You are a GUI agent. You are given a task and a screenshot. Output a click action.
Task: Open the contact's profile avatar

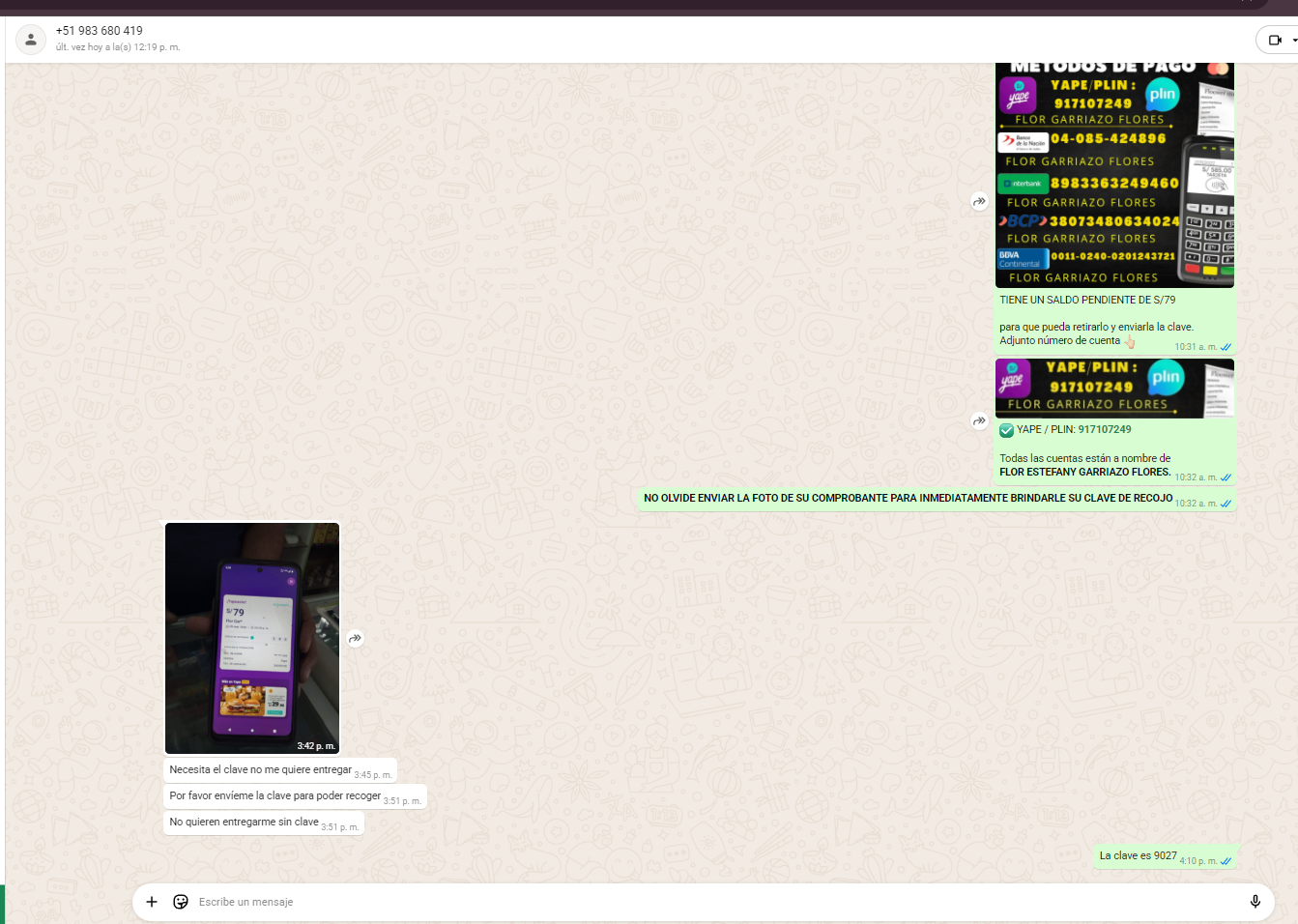tap(31, 40)
